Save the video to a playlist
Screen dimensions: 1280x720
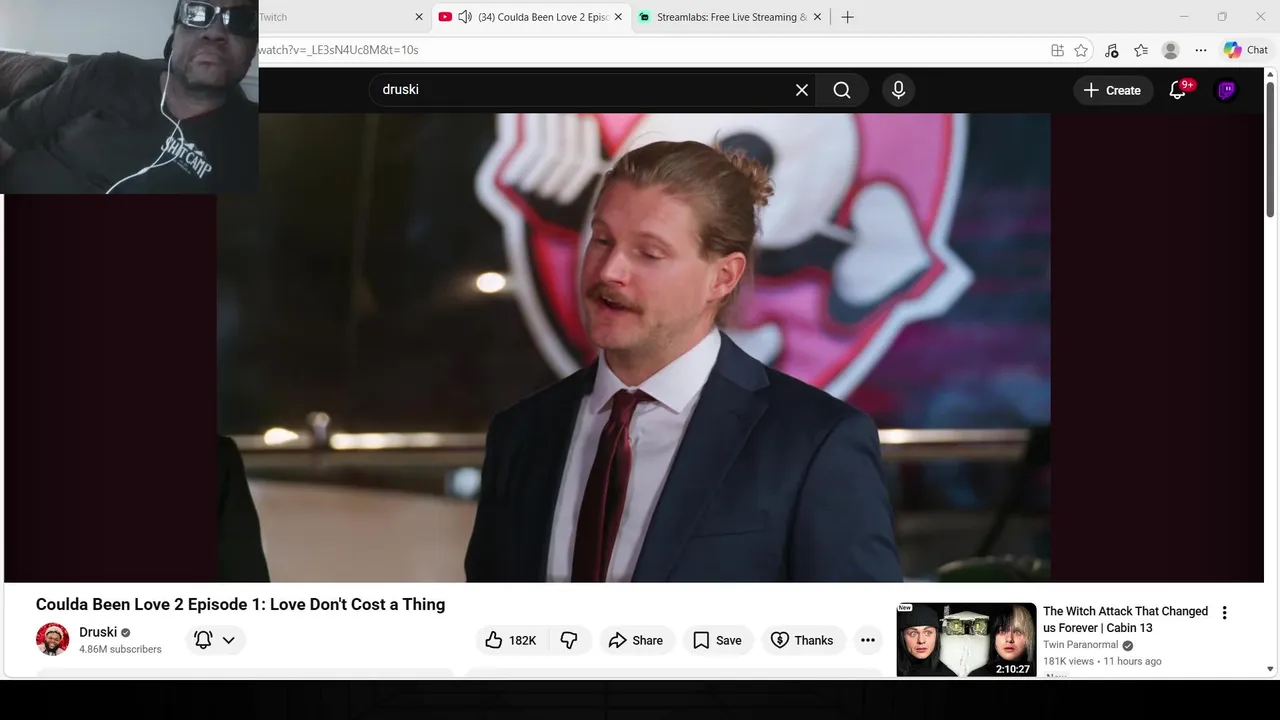tap(717, 640)
